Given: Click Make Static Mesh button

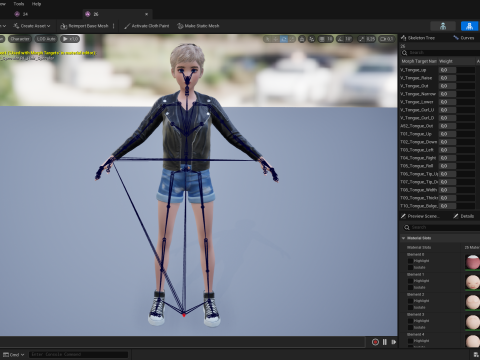Looking at the screenshot, I should (198, 26).
